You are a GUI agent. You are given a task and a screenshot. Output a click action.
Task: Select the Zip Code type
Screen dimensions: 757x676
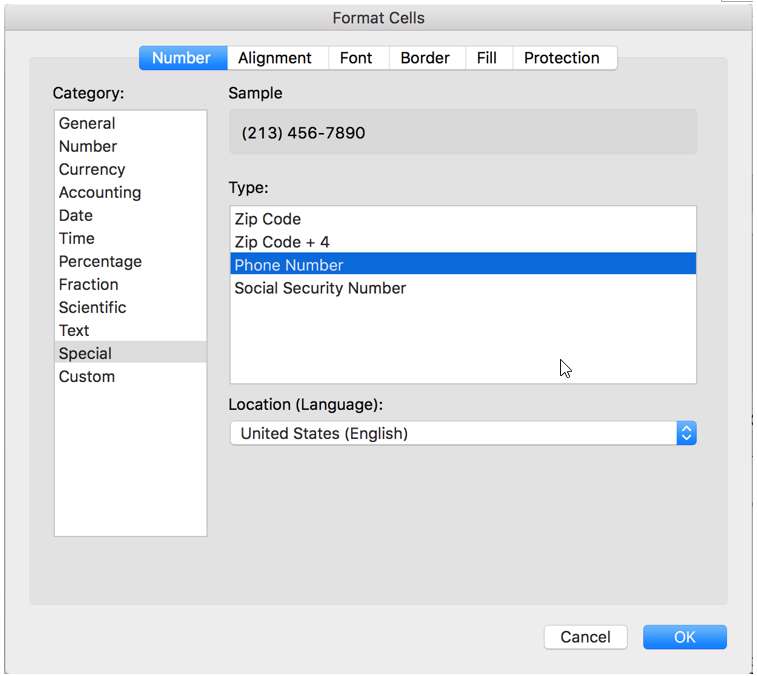463,219
